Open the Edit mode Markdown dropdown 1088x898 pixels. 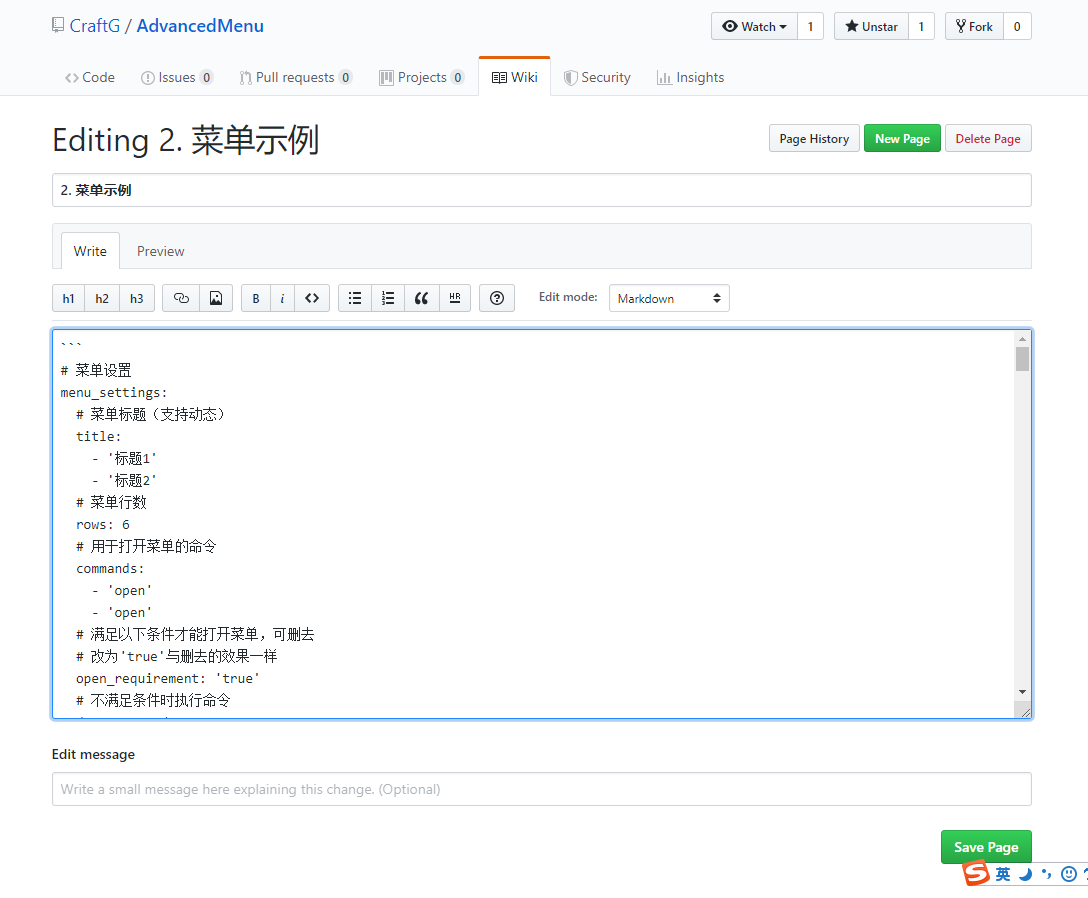(x=669, y=298)
